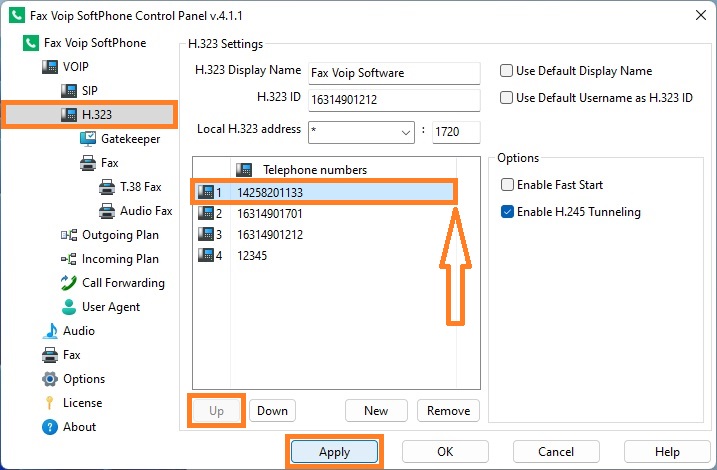Select the T.38 Fax printer icon

pos(107,187)
